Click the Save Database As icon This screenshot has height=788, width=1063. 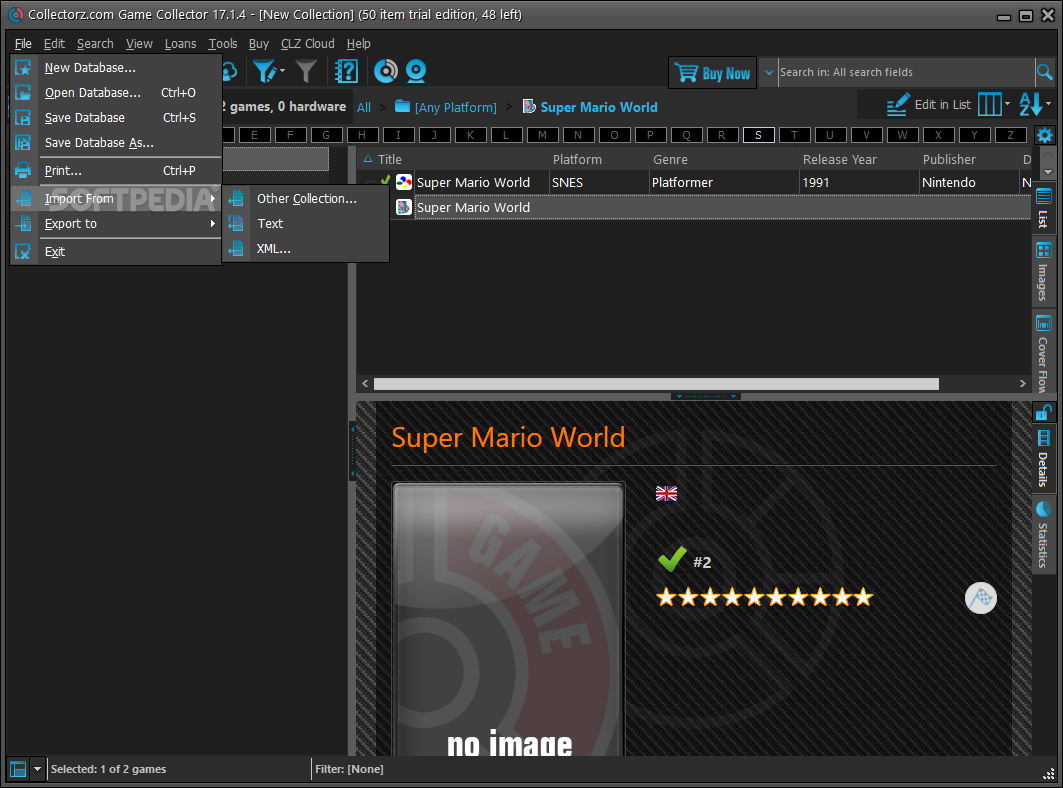[x=23, y=143]
